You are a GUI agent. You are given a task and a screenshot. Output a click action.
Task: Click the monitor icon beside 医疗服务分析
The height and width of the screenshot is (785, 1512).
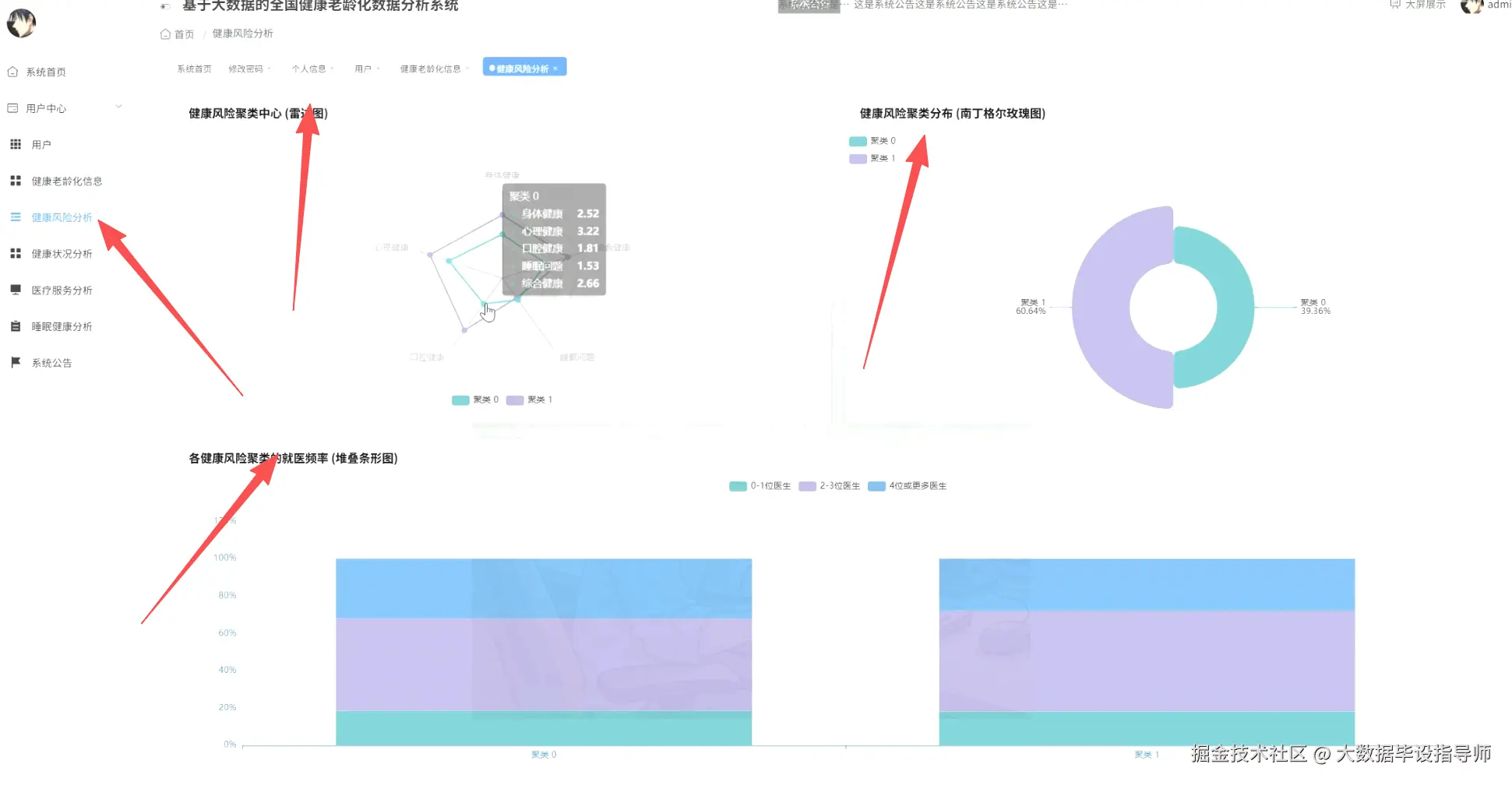[16, 290]
